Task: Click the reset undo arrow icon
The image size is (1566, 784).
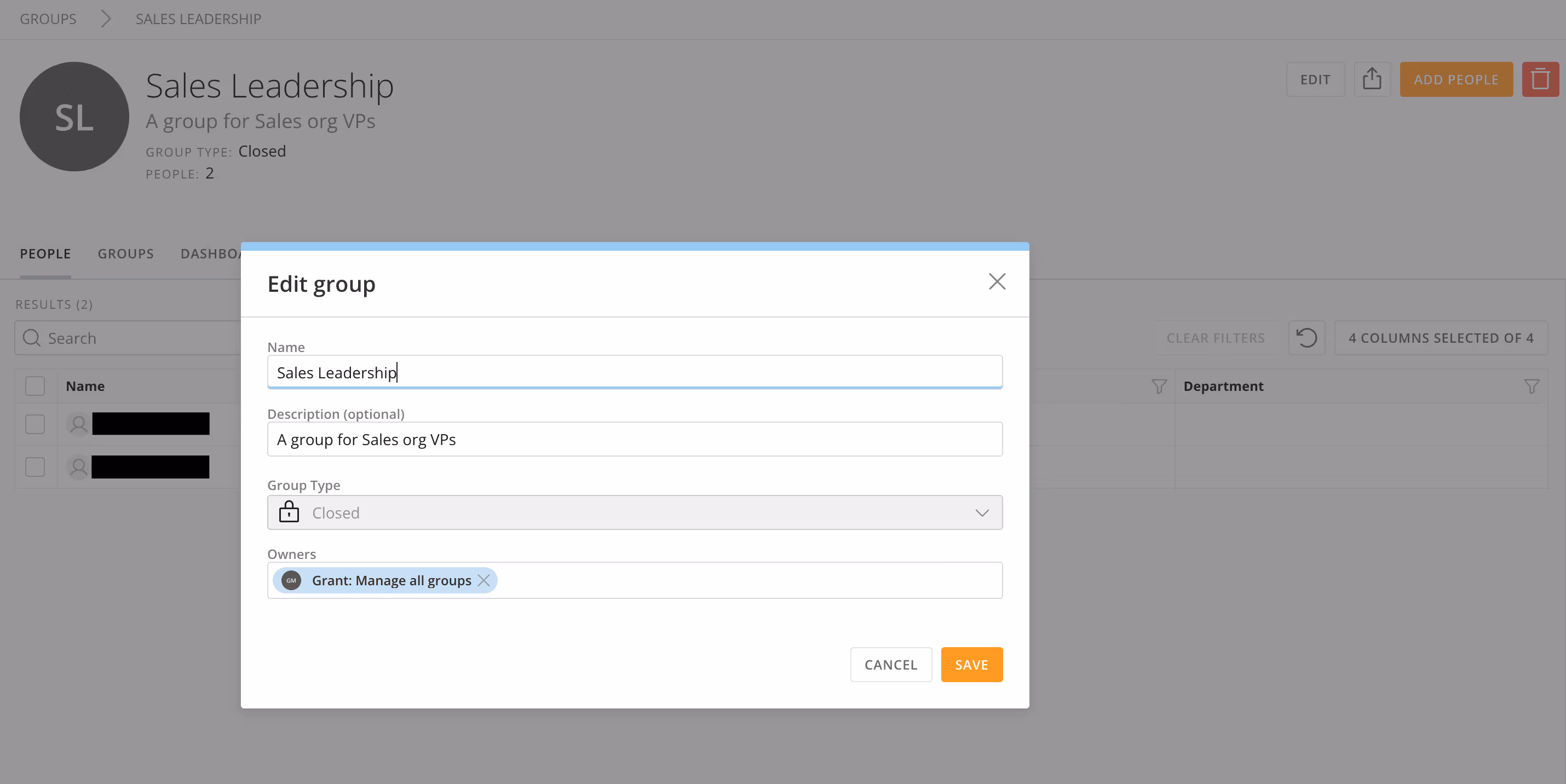Action: click(x=1306, y=338)
